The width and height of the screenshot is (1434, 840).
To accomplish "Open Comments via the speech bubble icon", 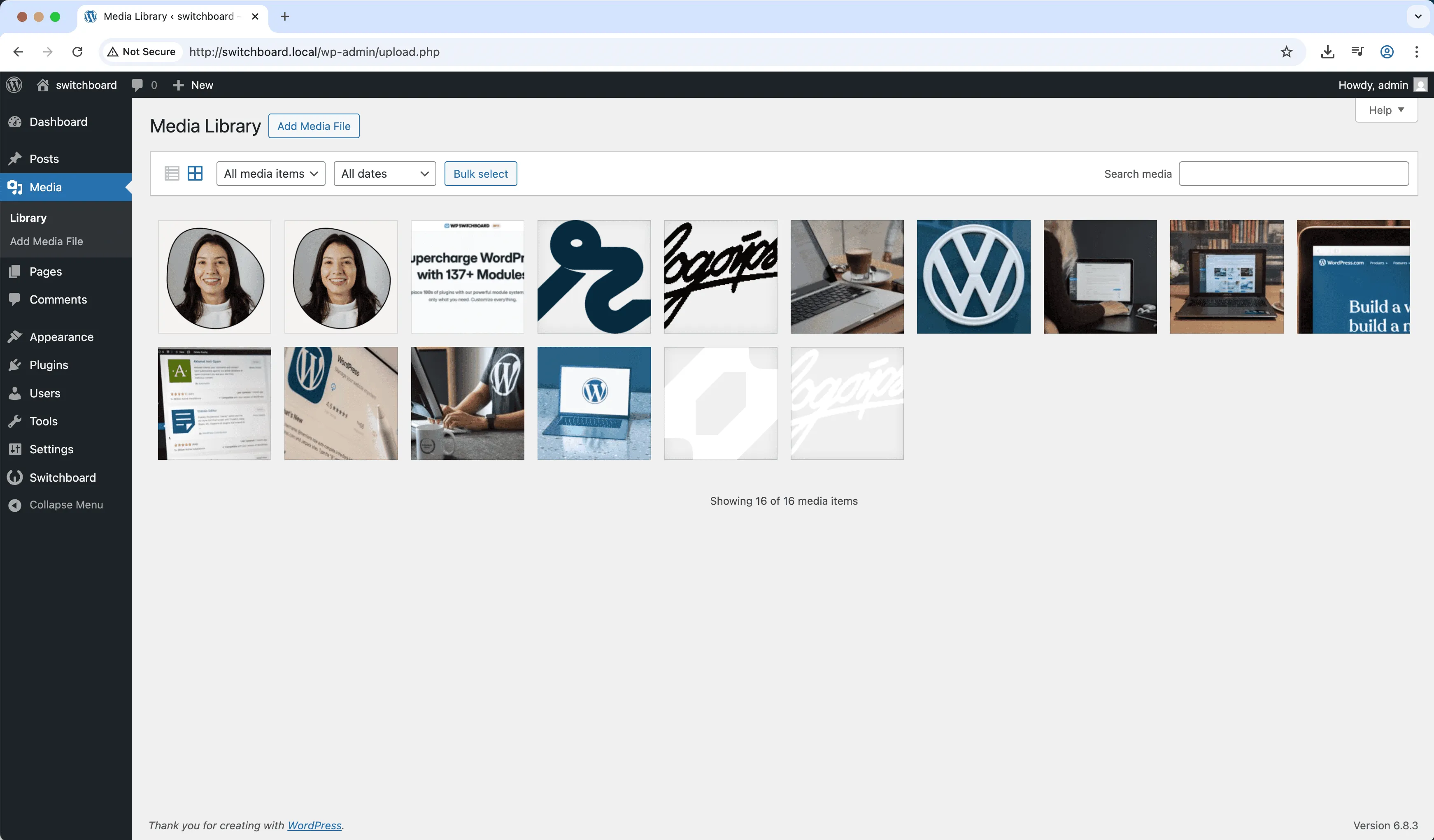I will (15, 299).
